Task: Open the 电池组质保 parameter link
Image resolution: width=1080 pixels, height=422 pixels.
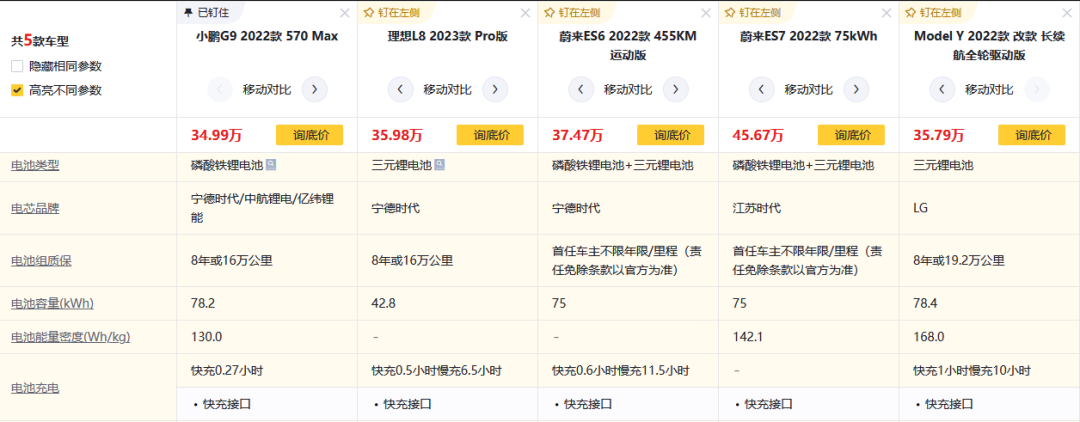Action: pyautogui.click(x=41, y=260)
